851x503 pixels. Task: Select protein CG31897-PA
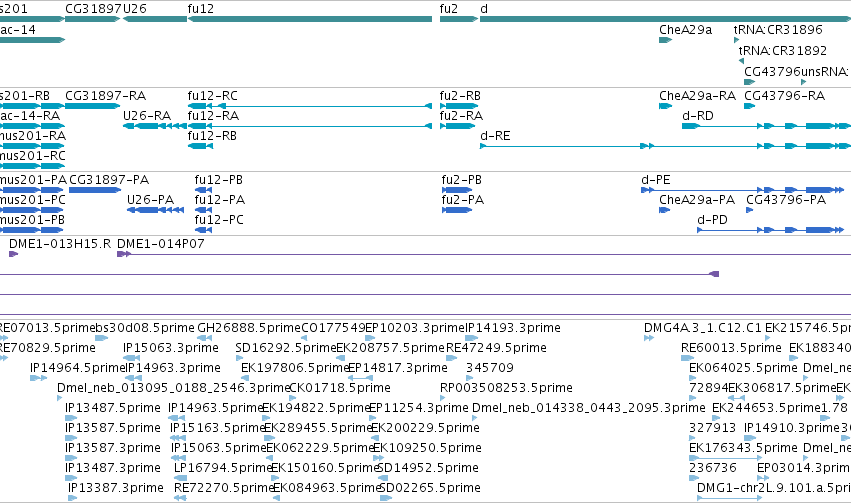tap(95, 190)
